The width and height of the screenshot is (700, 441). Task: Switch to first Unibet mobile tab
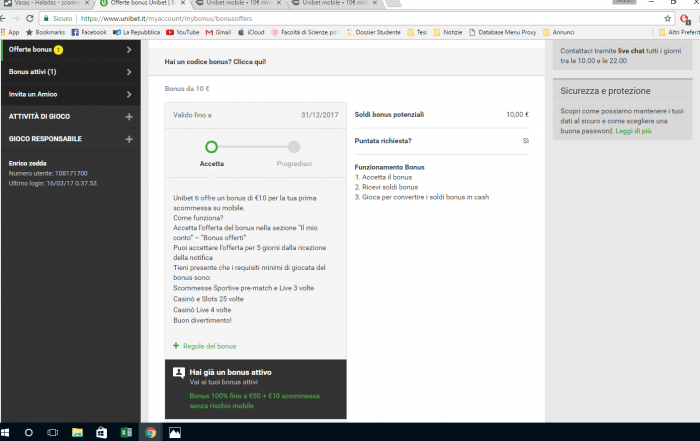(238, 3)
